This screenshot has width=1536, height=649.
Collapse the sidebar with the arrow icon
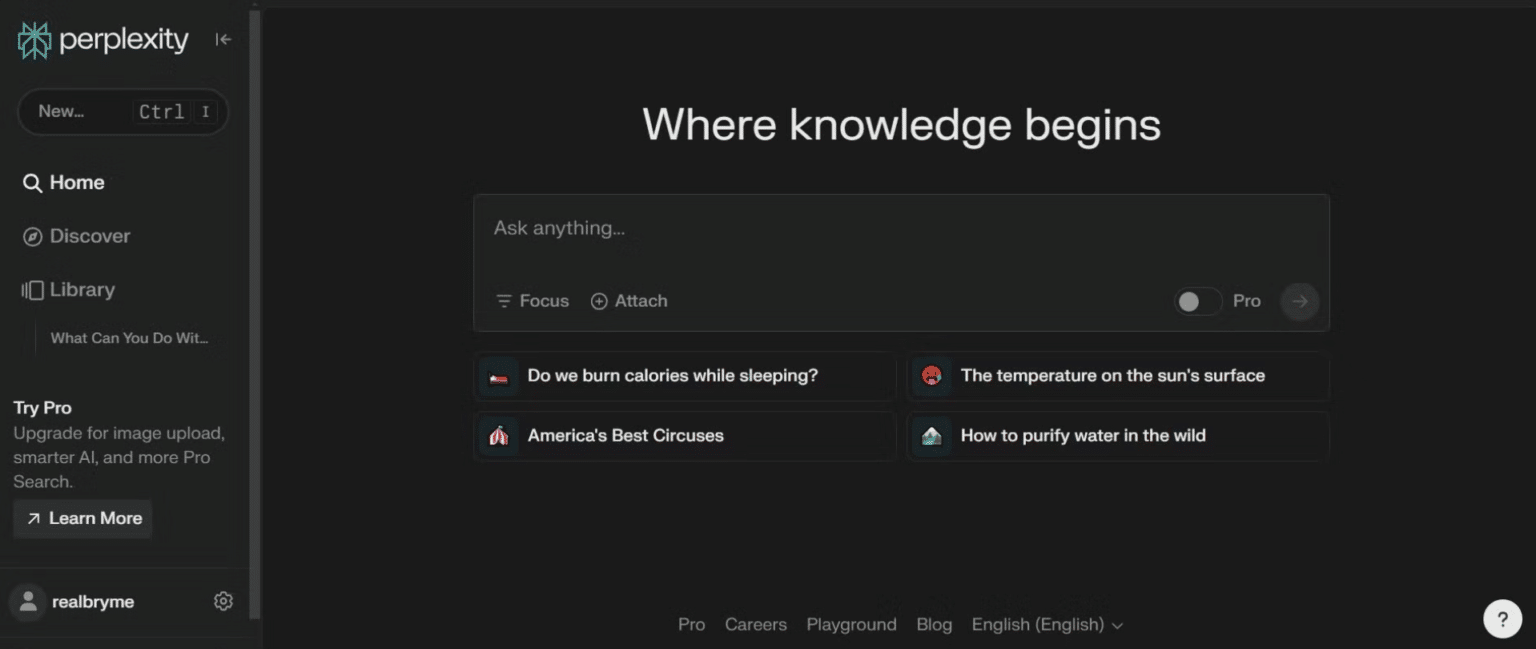click(223, 39)
